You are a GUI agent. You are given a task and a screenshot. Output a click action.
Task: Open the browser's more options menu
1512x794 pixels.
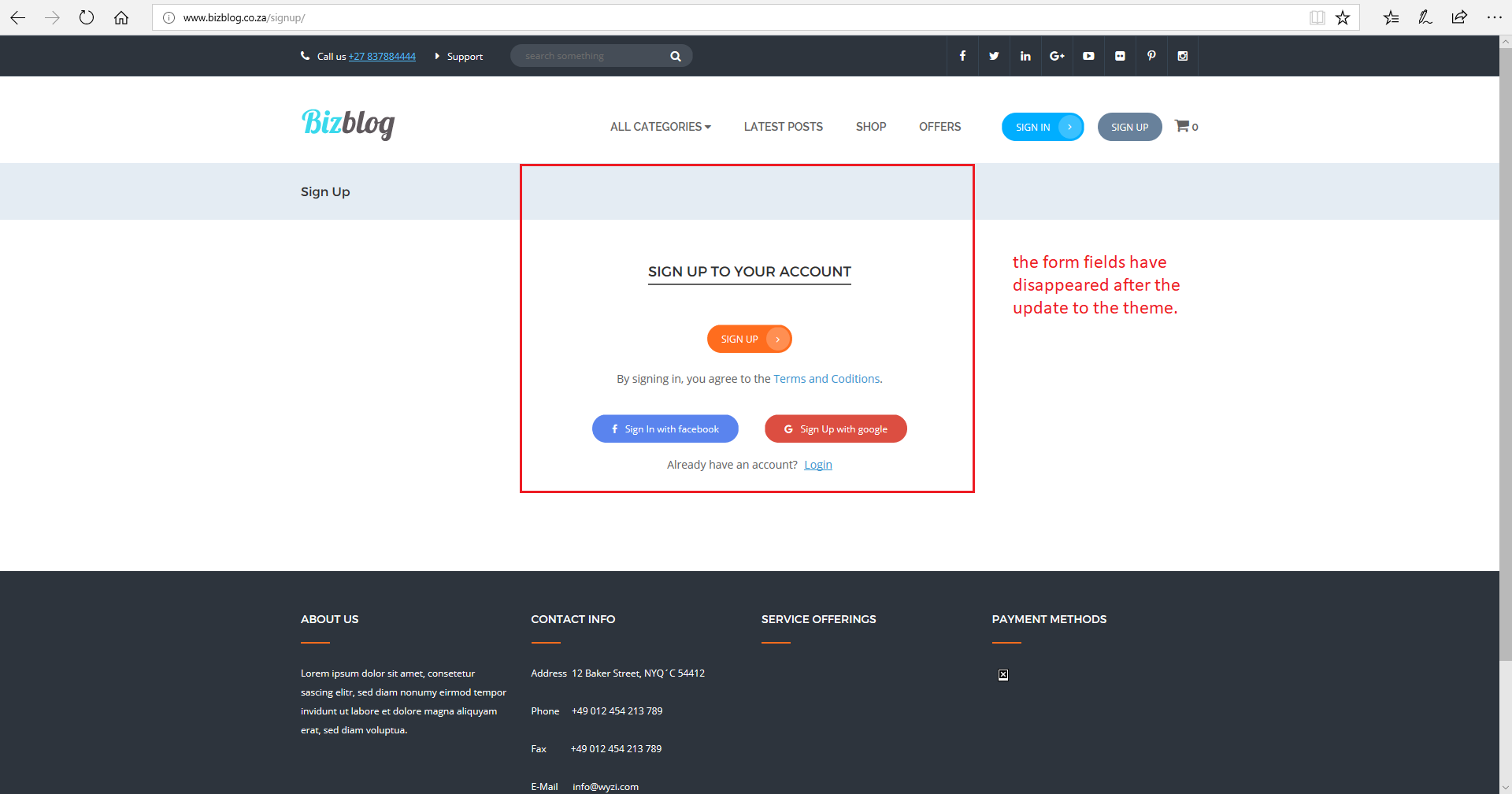(x=1495, y=17)
